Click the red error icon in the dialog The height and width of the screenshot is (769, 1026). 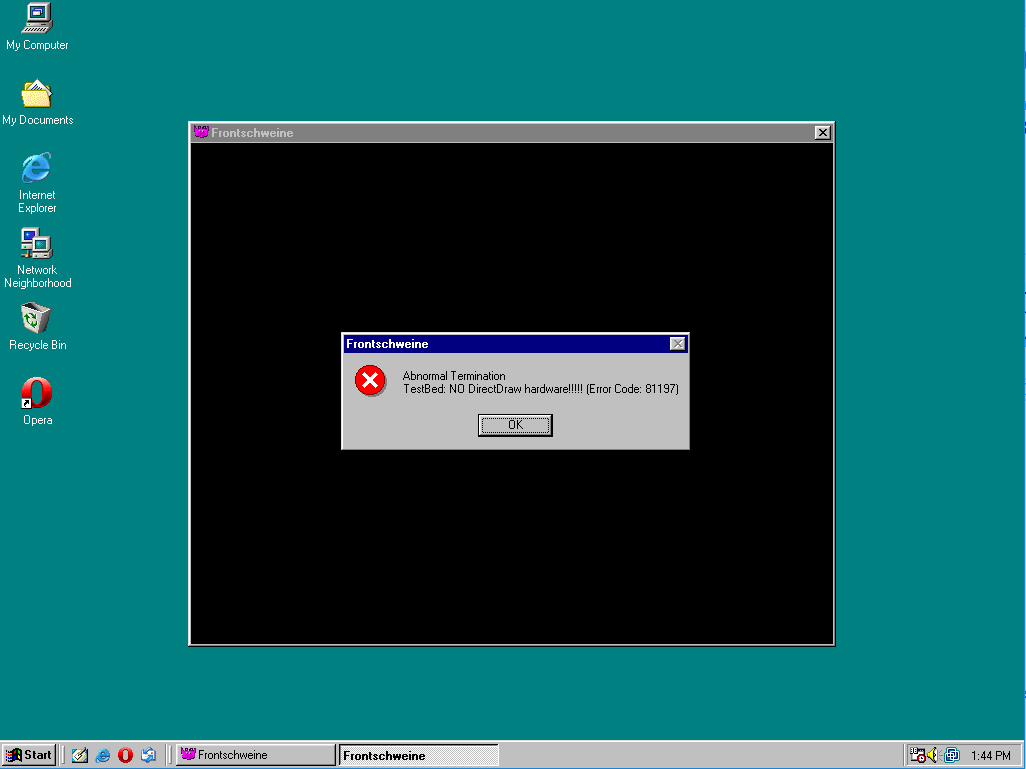(371, 381)
